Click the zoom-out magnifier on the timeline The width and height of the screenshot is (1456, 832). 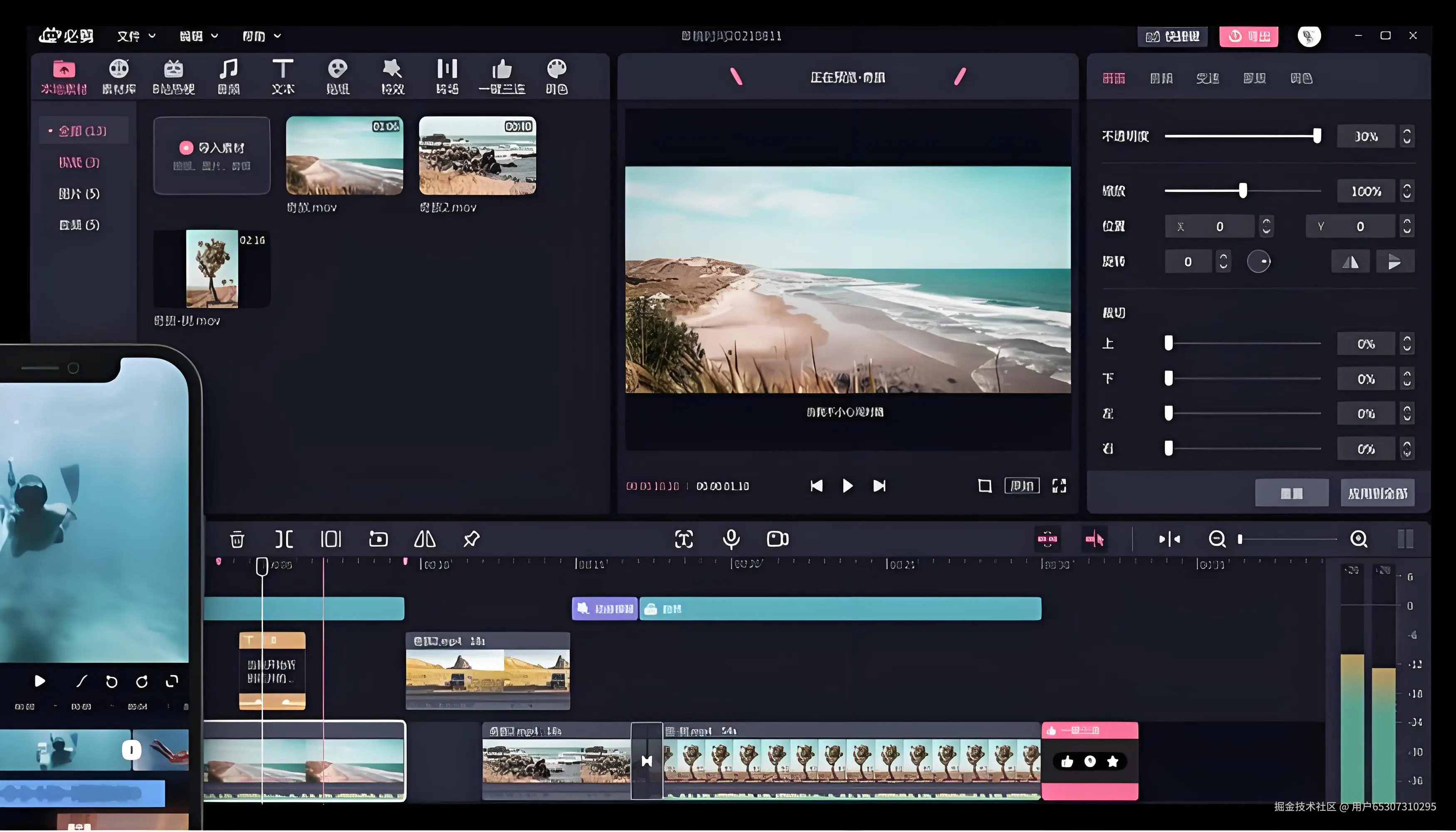(x=1217, y=539)
